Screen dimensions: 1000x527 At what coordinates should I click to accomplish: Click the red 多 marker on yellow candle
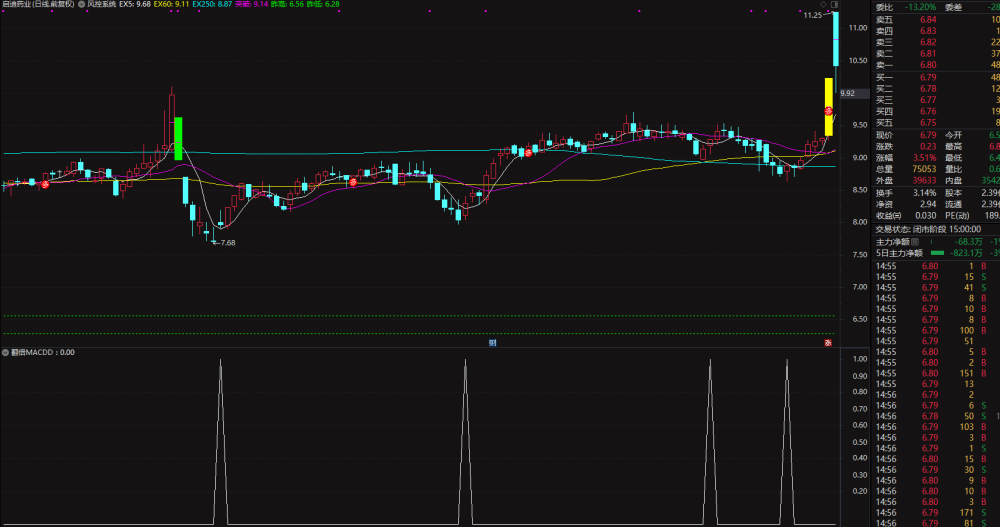[828, 111]
